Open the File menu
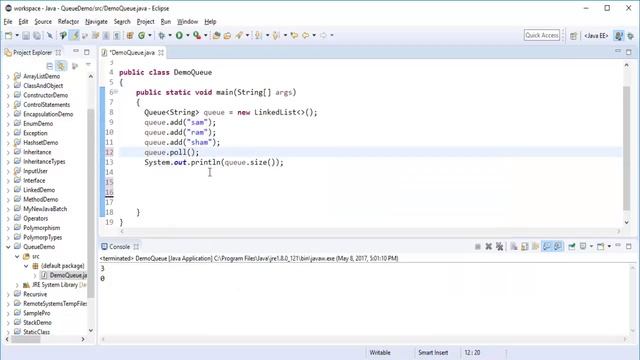 [x=8, y=22]
